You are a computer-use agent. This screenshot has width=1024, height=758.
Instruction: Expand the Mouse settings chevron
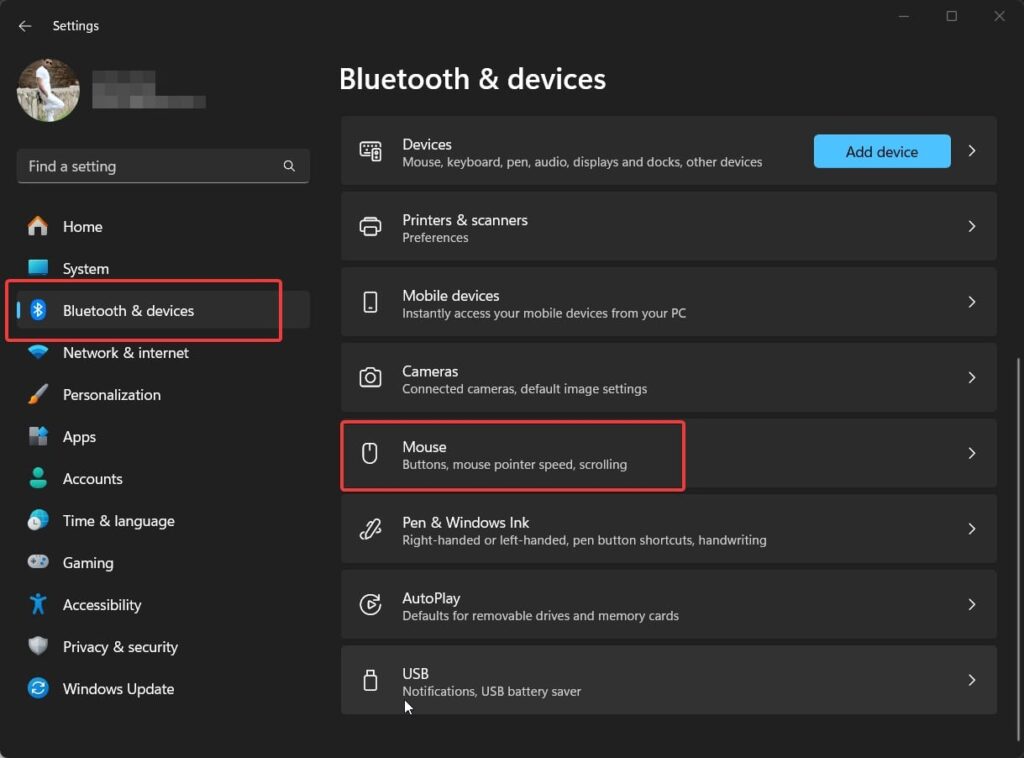(x=971, y=453)
